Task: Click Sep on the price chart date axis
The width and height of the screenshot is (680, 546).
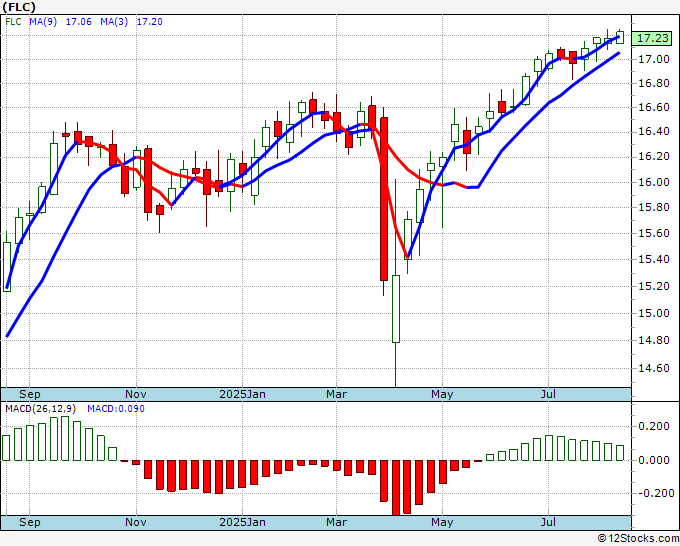Action: click(29, 394)
